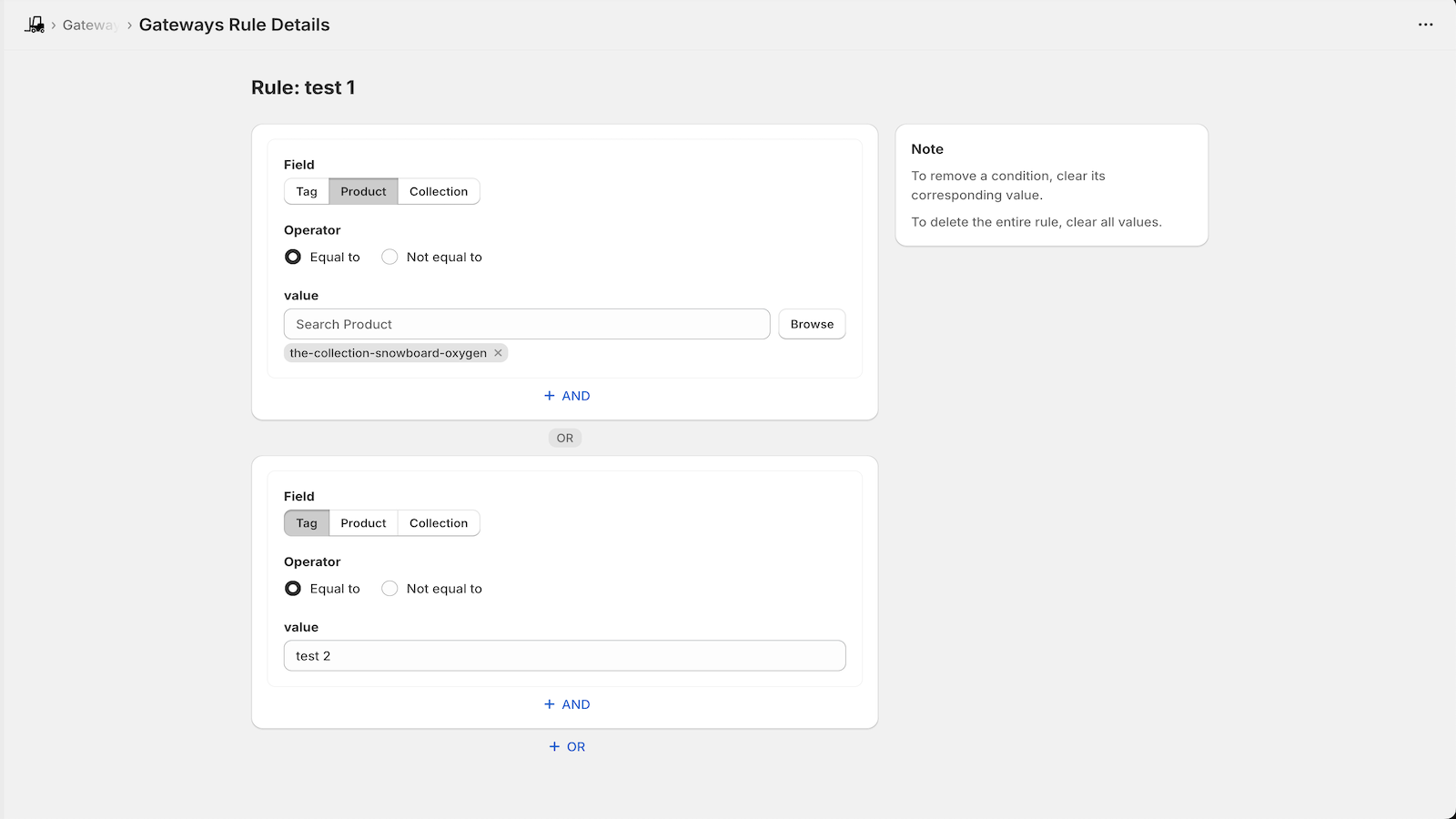Screen dimensions: 1456x819
Task: Open the three-dot more options menu
Action: tap(1425, 25)
